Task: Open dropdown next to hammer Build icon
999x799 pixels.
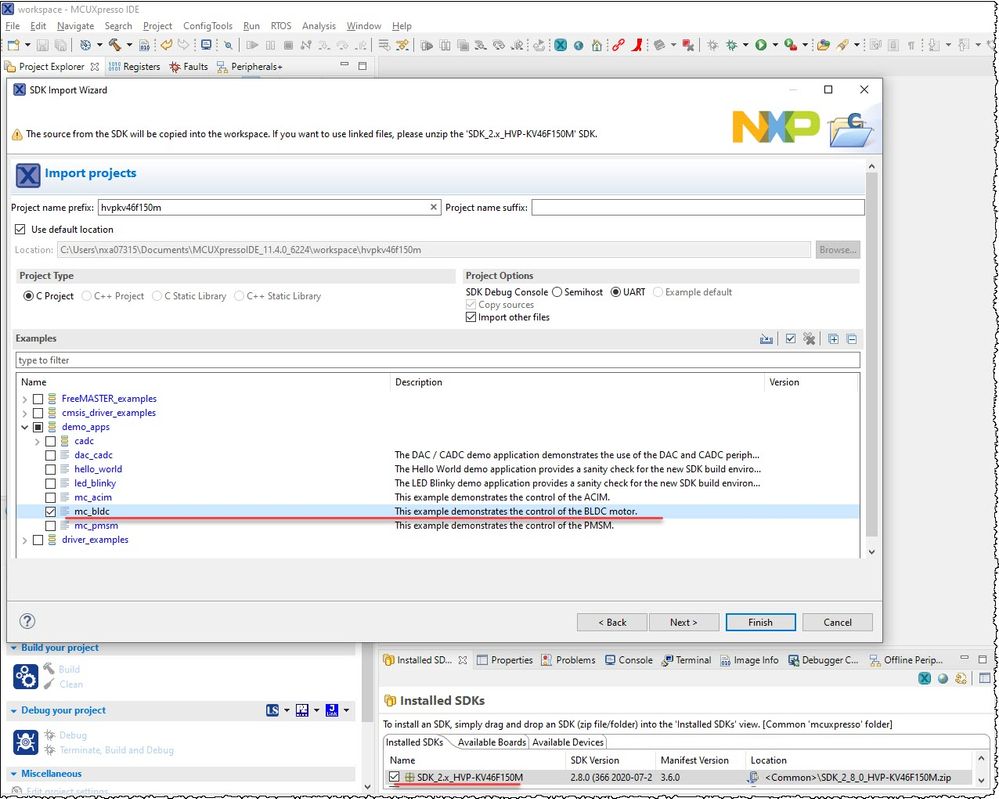Action: tap(129, 45)
